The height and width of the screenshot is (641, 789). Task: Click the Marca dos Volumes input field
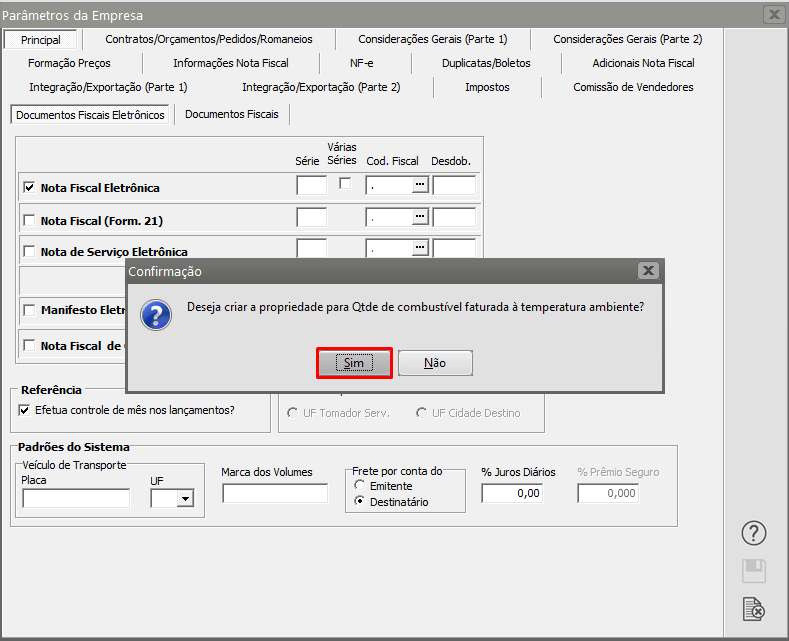tap(275, 493)
